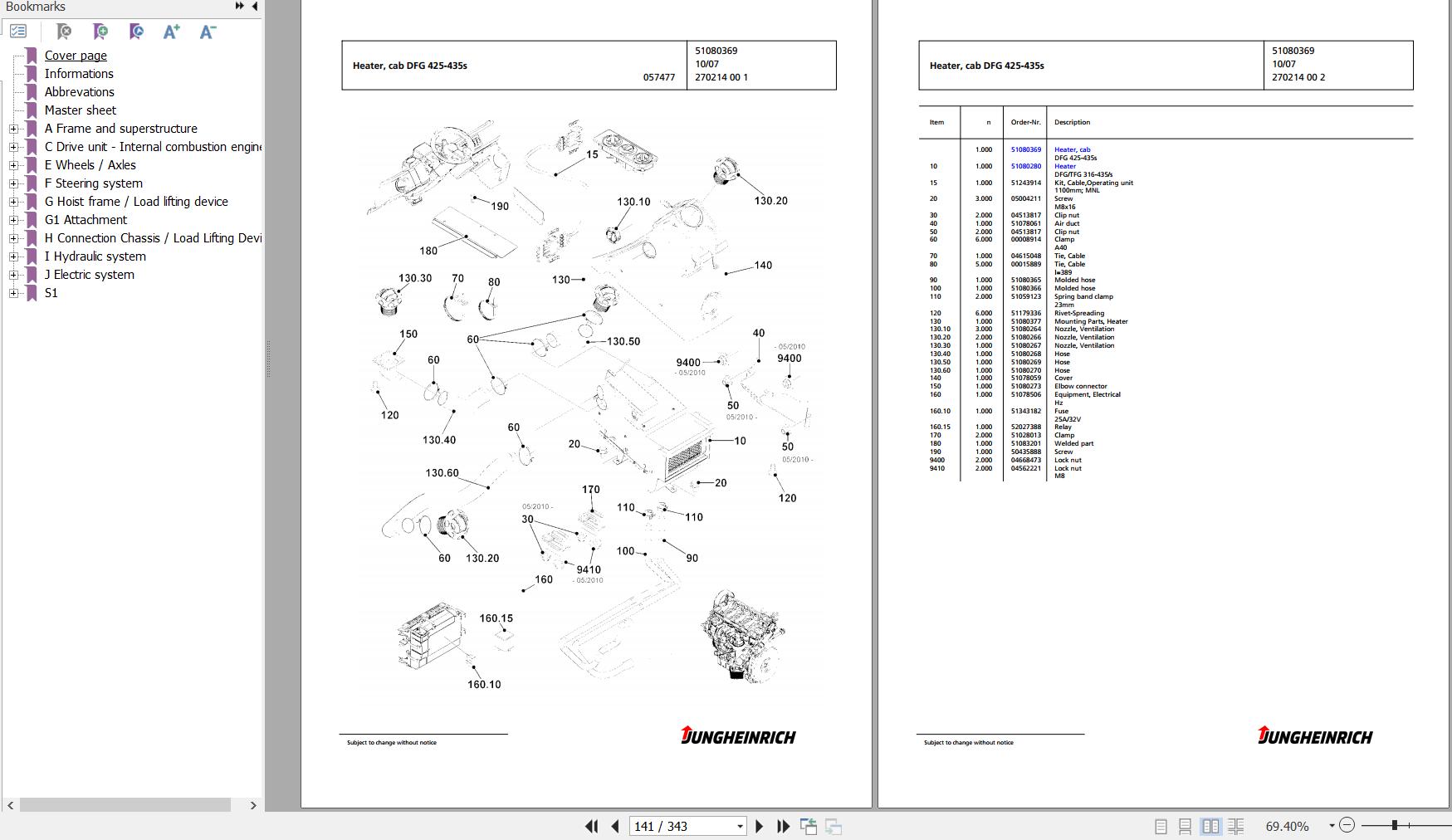Expand the 'F Steering system' bookmark
This screenshot has width=1452, height=840.
click(x=13, y=183)
